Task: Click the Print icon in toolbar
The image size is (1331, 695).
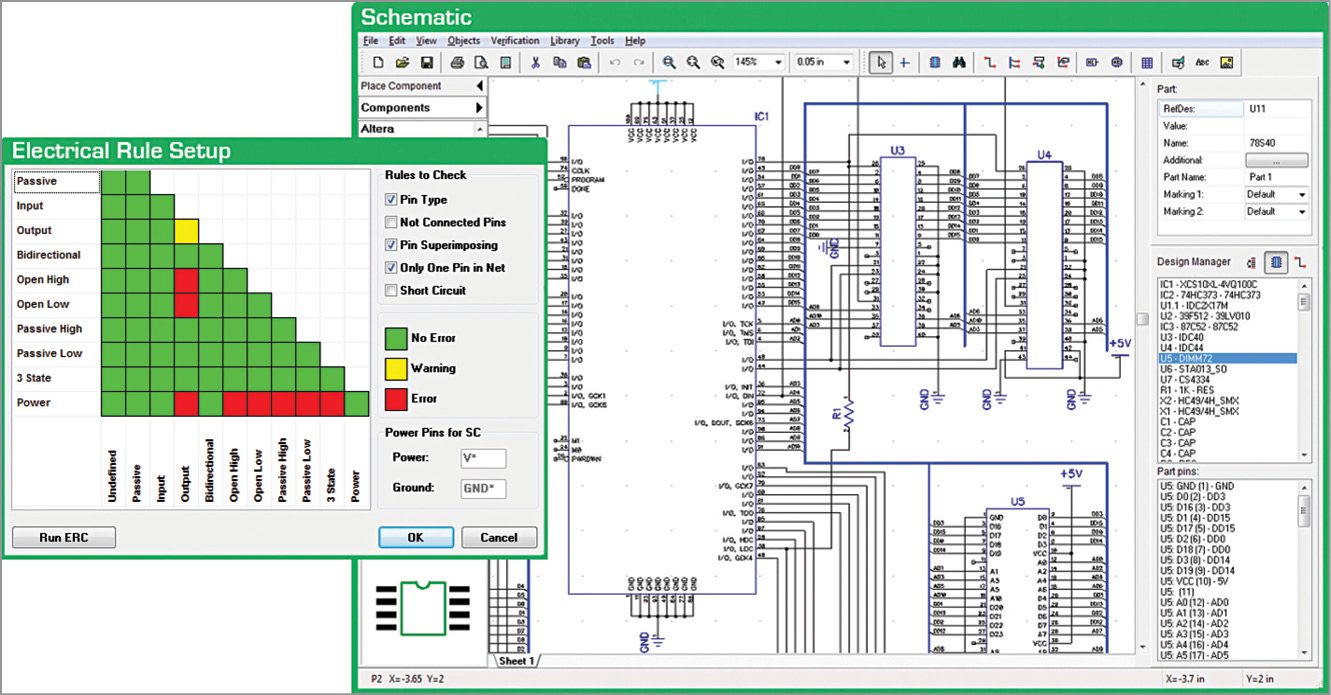Action: pos(457,62)
